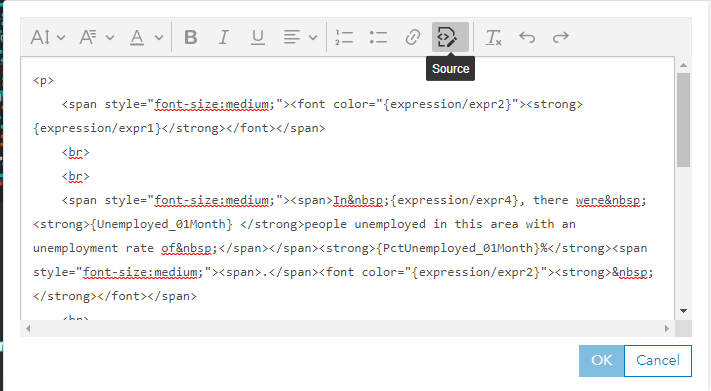The width and height of the screenshot is (711, 391).
Task: Click the horizontal scrollbar right arrow
Action: [x=667, y=328]
